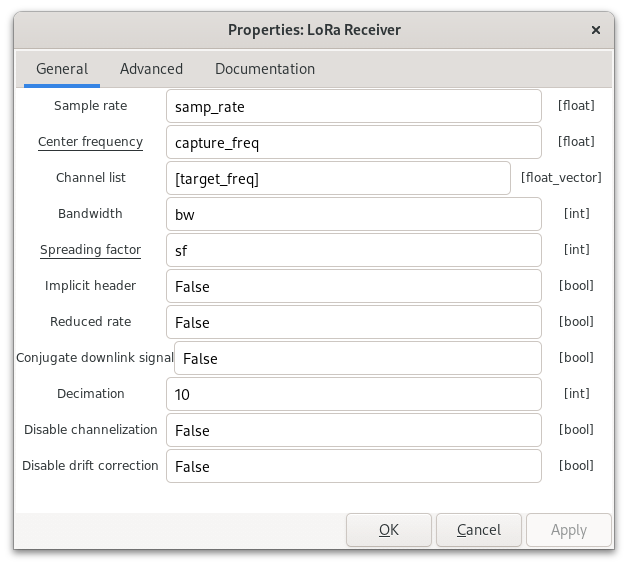Click the Disable channelization label
This screenshot has height=566, width=628.
(x=91, y=430)
